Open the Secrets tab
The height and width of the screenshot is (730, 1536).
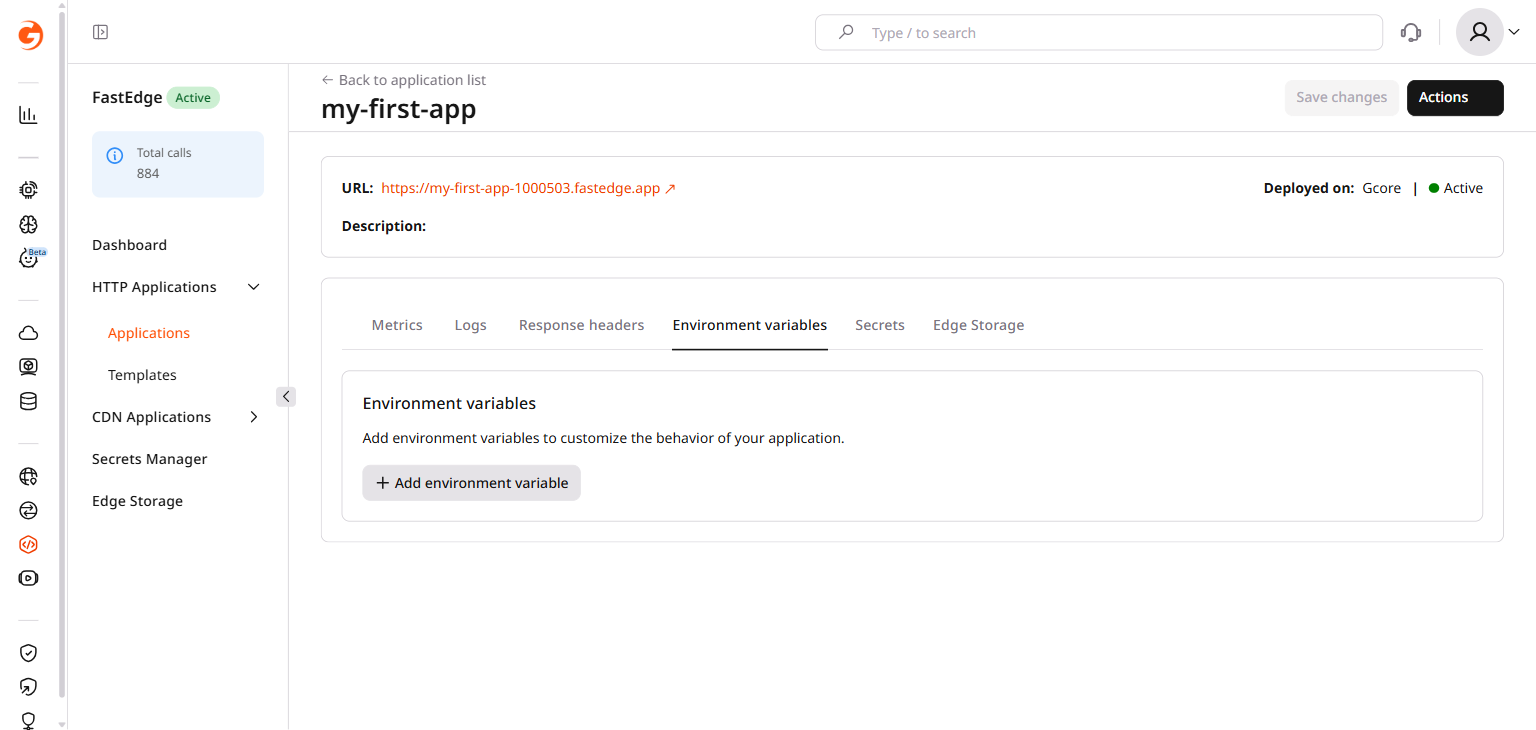[x=880, y=325]
